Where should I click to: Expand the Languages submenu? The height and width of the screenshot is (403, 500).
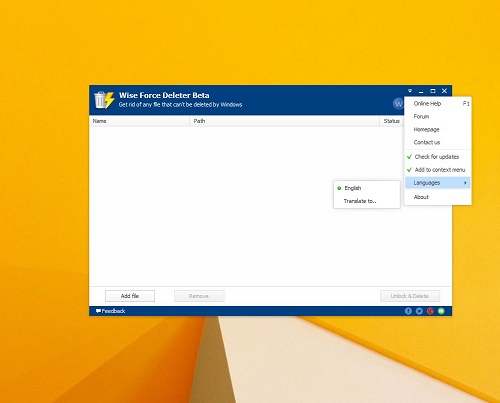(x=438, y=183)
